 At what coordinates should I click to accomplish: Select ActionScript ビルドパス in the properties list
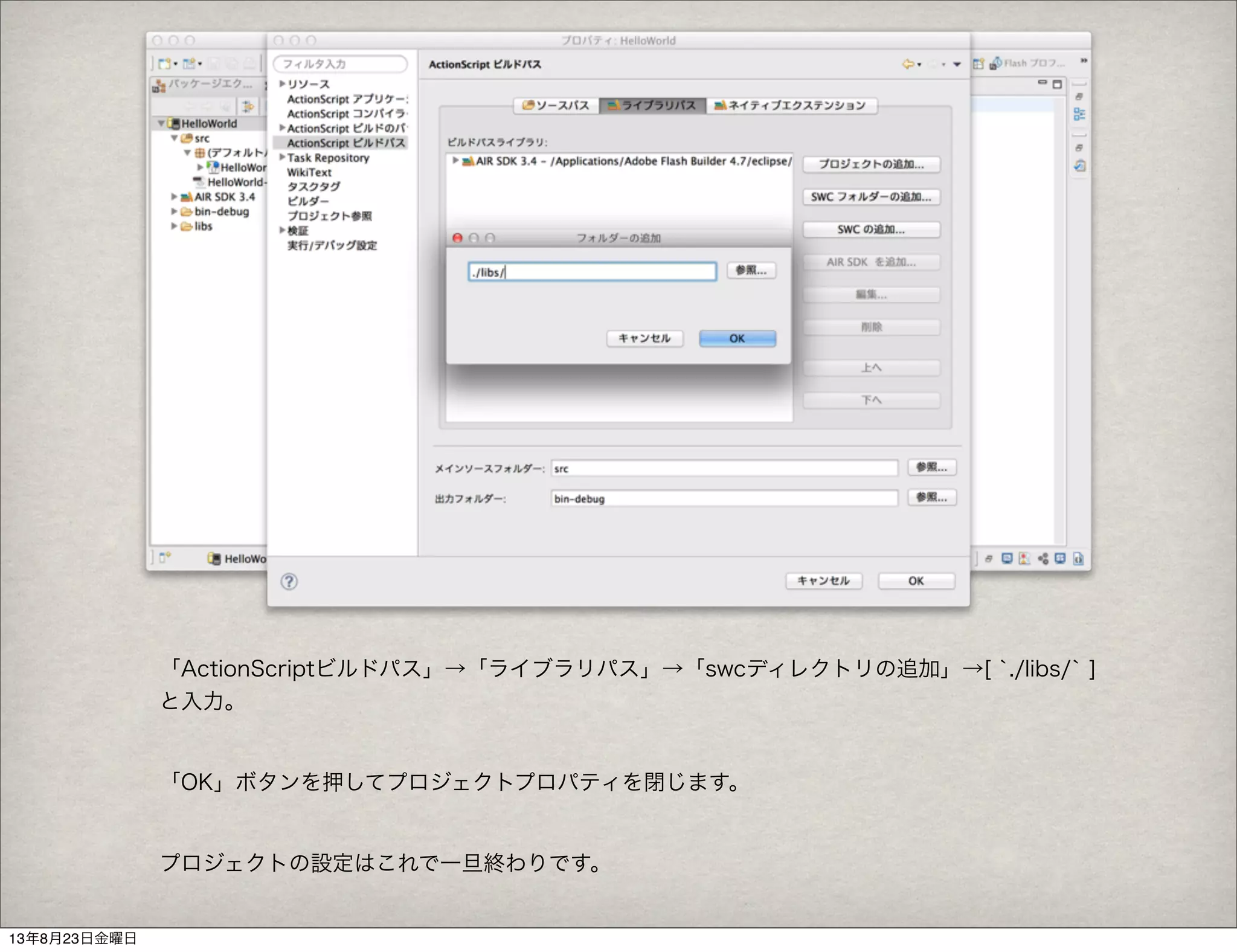click(x=345, y=143)
